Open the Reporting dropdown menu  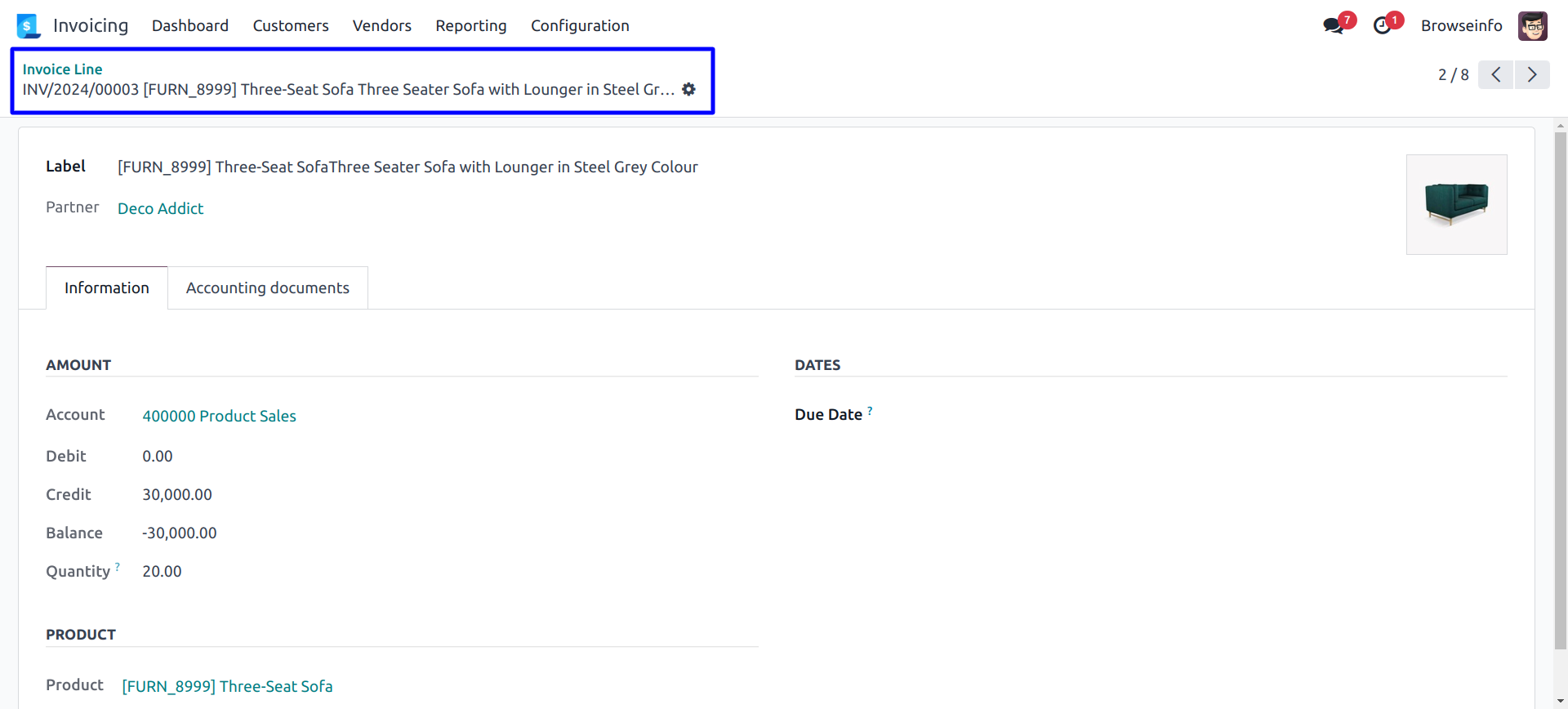click(471, 26)
